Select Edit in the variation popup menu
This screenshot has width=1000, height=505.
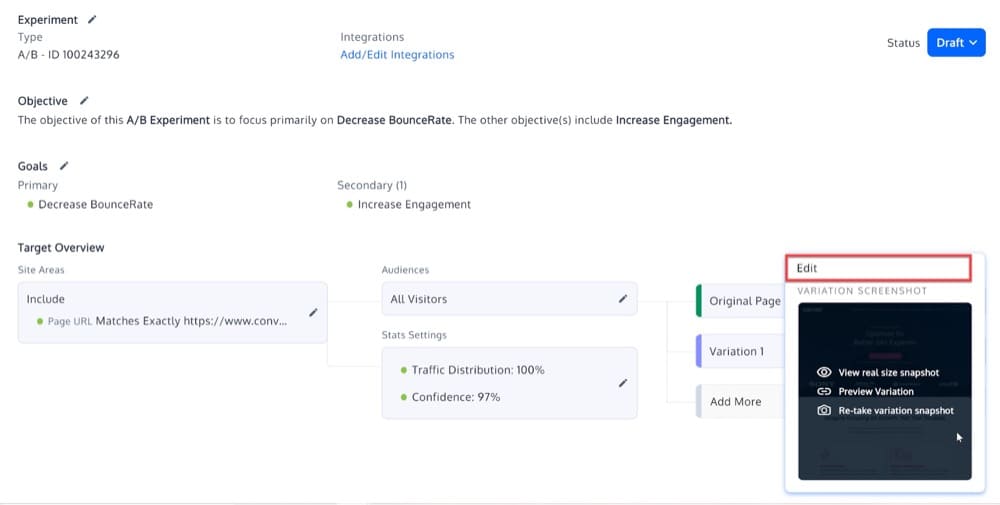coord(878,268)
